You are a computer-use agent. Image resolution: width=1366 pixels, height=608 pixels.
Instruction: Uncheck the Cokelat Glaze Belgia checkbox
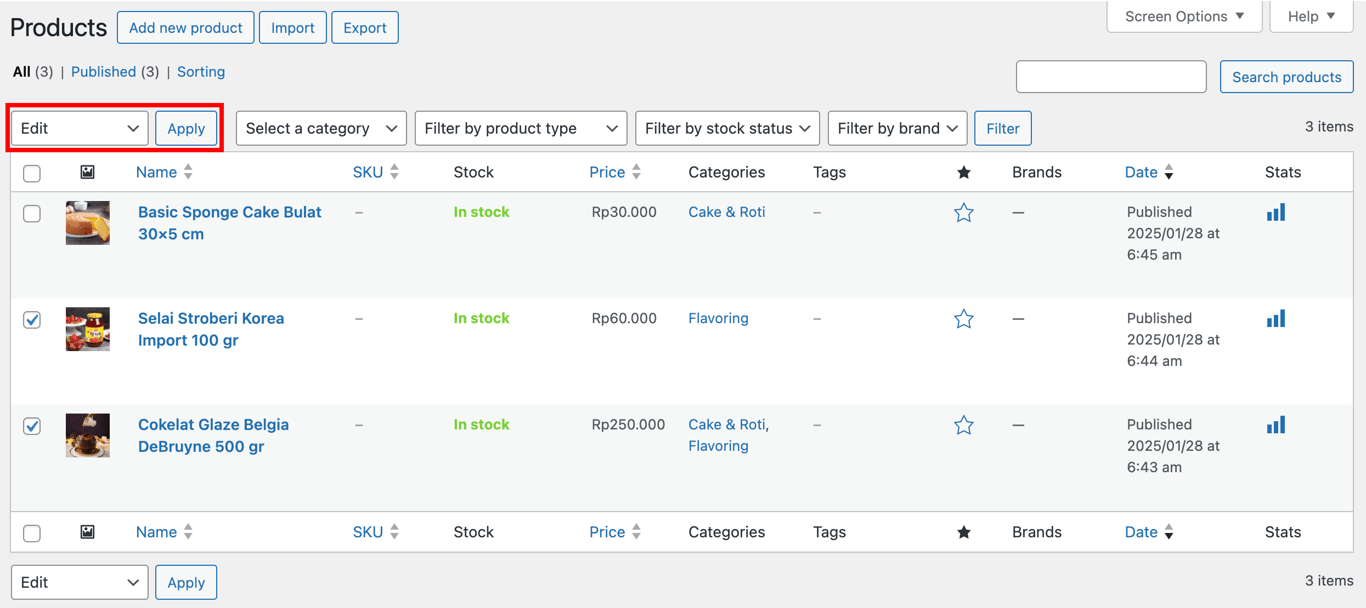pos(31,426)
